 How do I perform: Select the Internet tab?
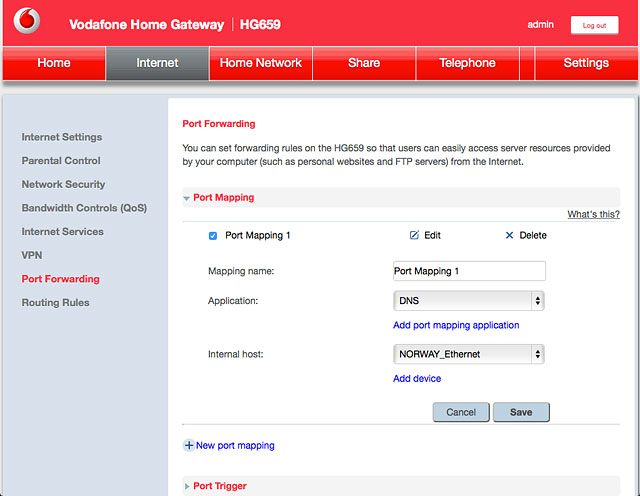(x=157, y=63)
